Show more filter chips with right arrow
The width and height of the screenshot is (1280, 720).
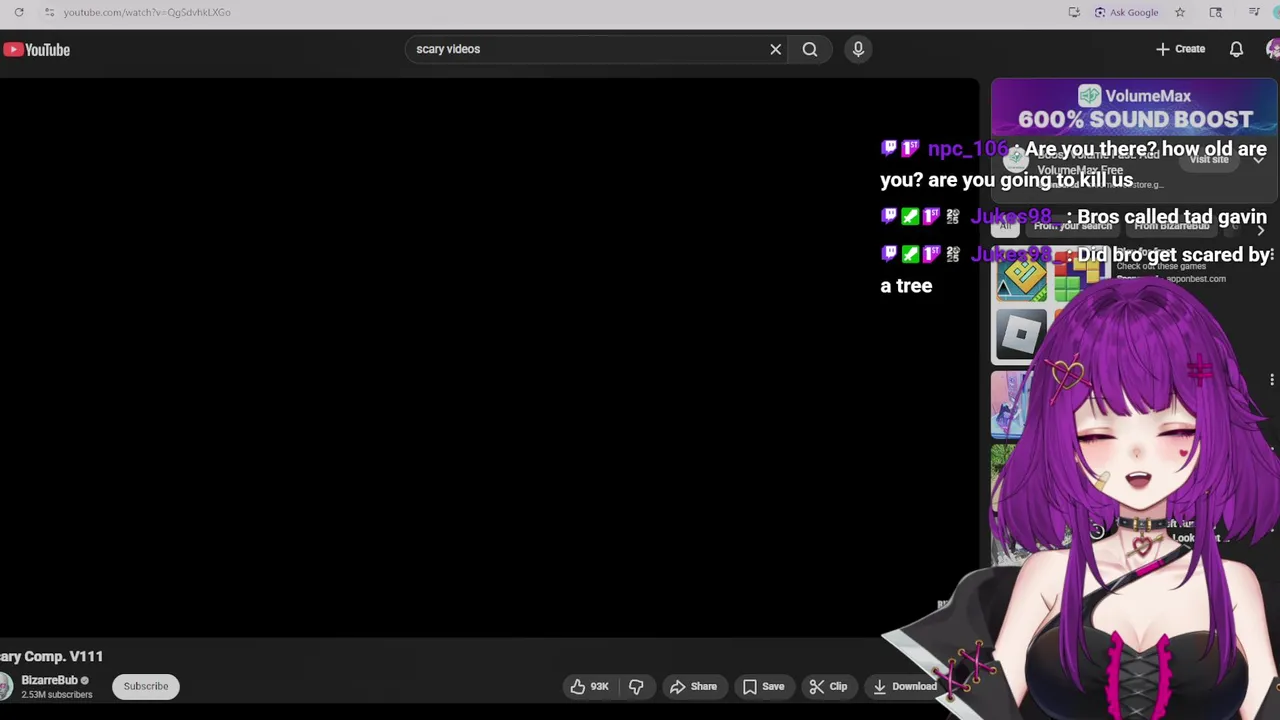click(1260, 229)
